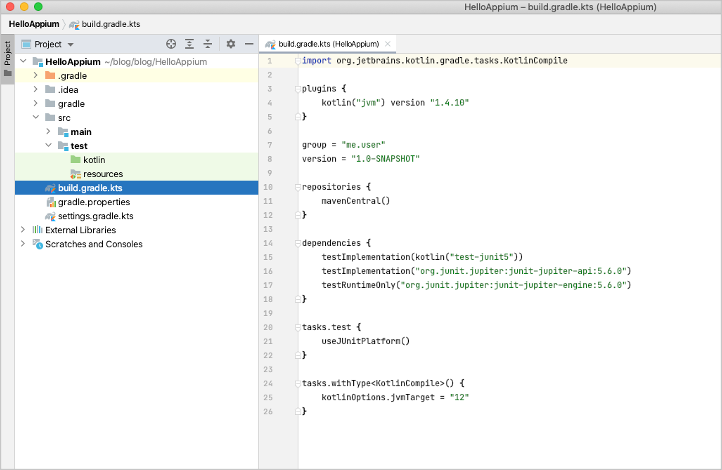Select the build.gradle.kts (HelloAppium) editor tab

328,44
